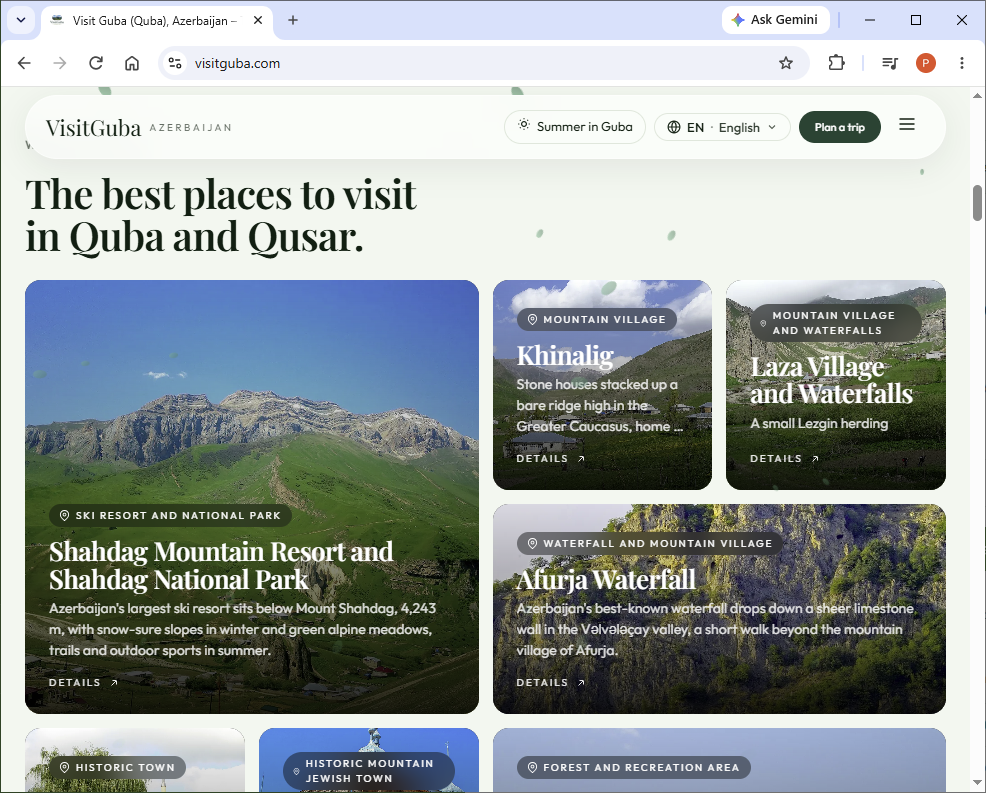Ask Gemini about this page
The width and height of the screenshot is (986, 793).
click(x=775, y=19)
